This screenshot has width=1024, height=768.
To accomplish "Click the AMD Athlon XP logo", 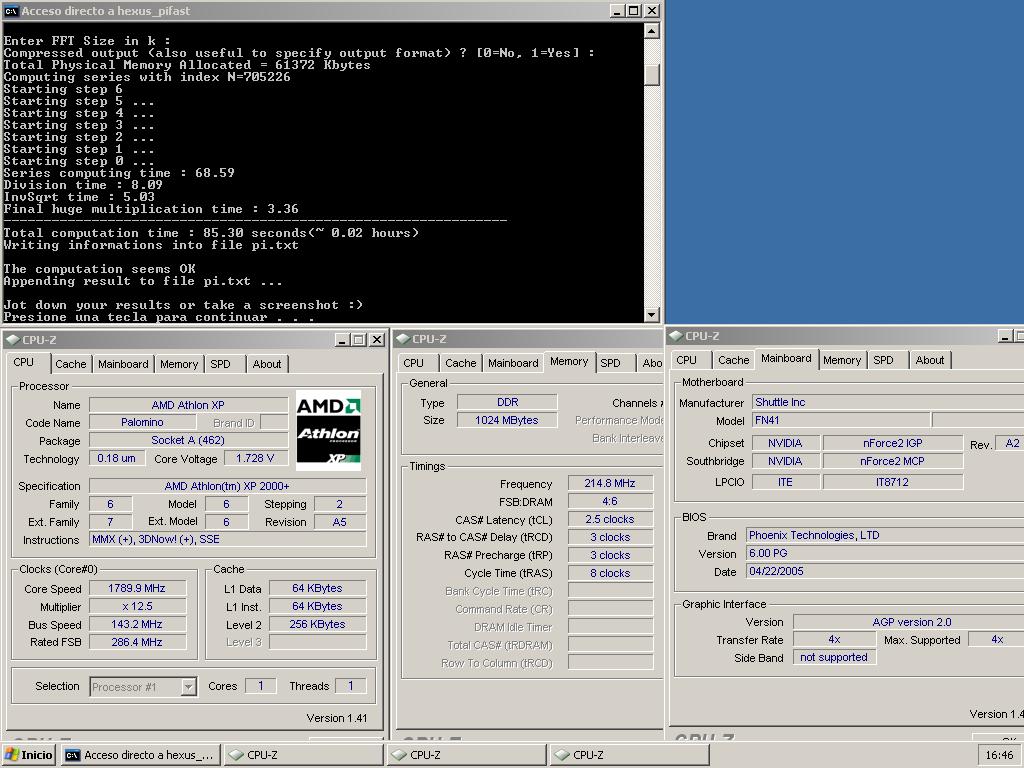I will pos(328,430).
